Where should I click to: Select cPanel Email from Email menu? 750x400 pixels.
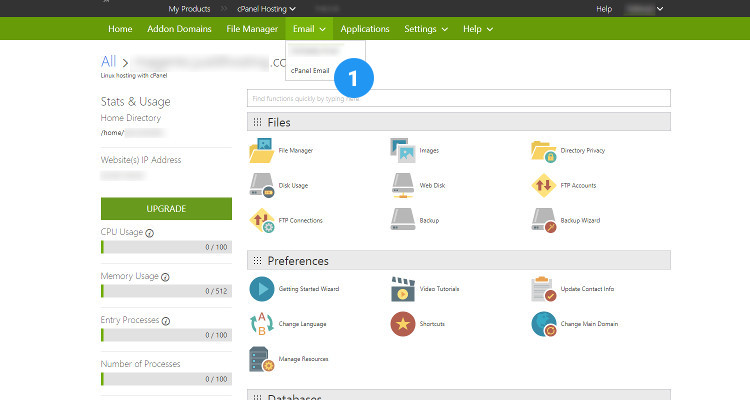pyautogui.click(x=310, y=71)
